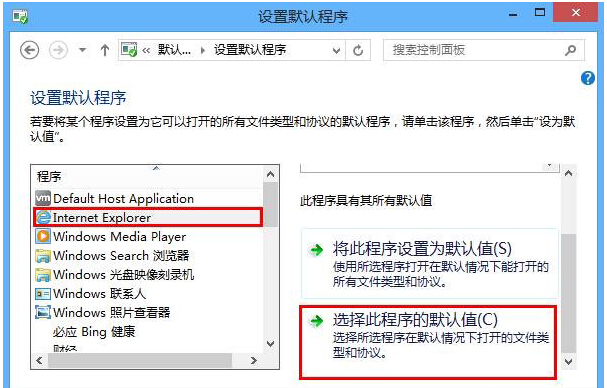Viewport: 607px width, 388px height.
Task: Click the program list scroll down arrow
Action: pyautogui.click(x=271, y=343)
